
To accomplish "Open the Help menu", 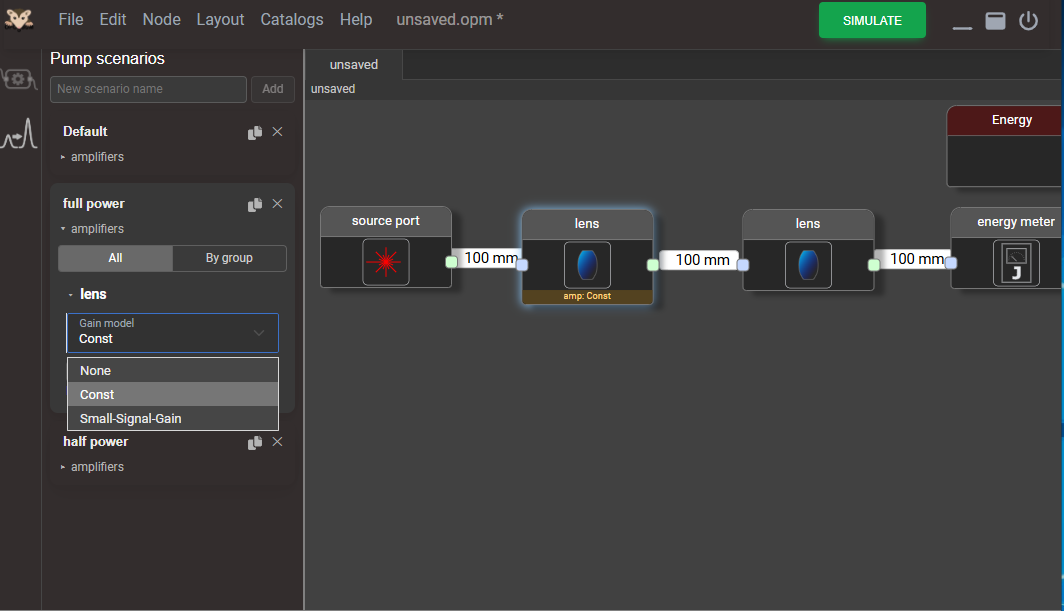I will [356, 20].
